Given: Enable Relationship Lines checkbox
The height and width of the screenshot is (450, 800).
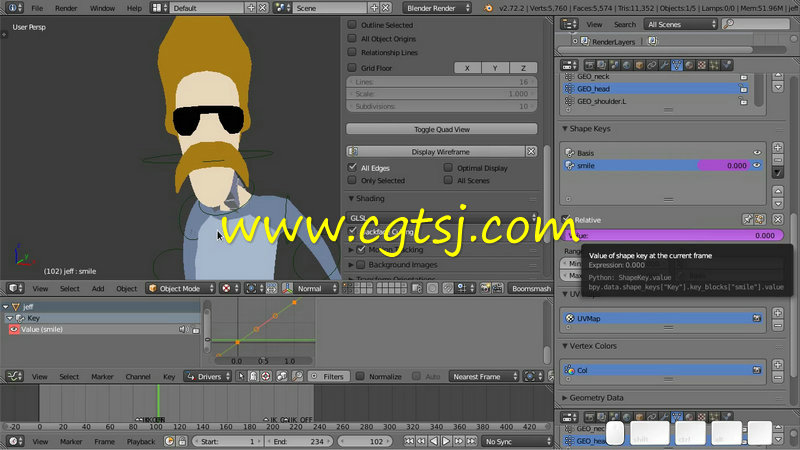Looking at the screenshot, I should tap(352, 52).
